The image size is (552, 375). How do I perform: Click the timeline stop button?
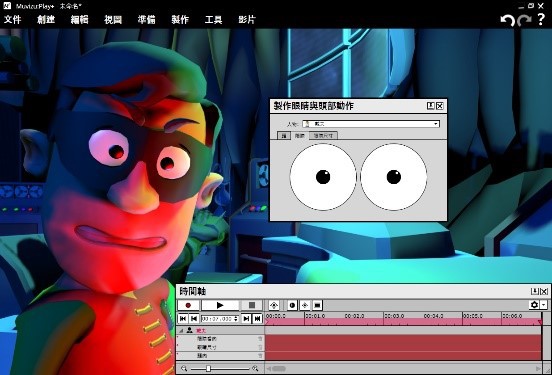[252, 305]
